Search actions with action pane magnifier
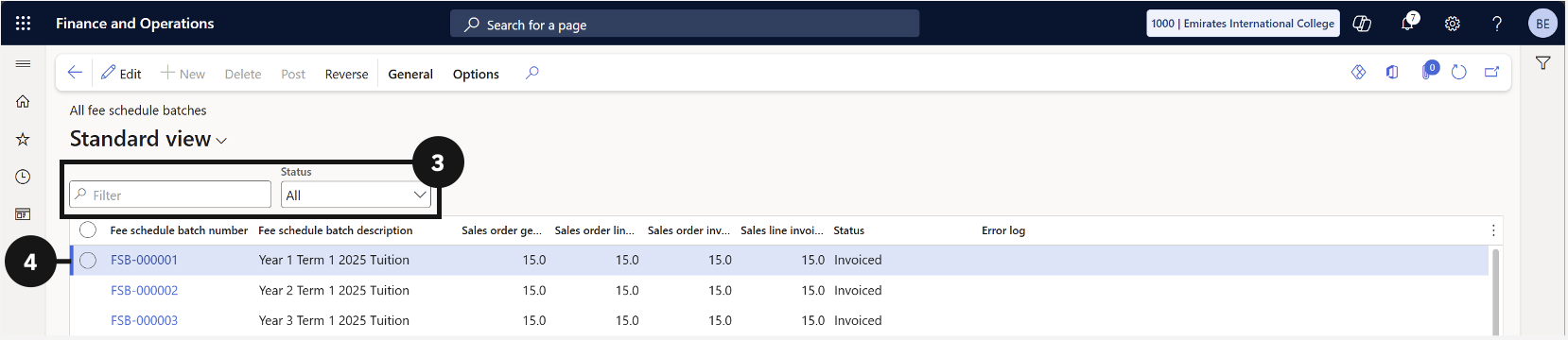 tap(532, 73)
